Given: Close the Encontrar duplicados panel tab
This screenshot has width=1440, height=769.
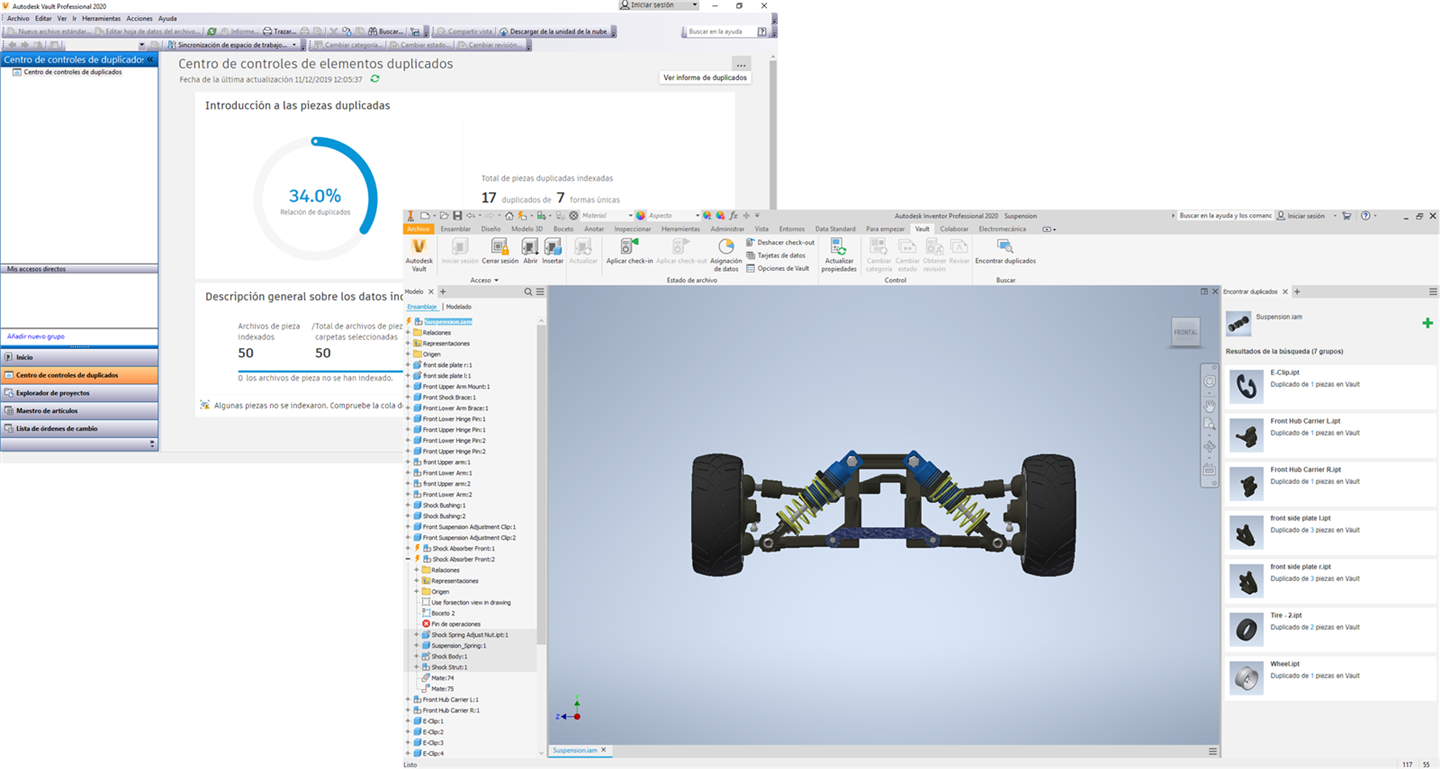Looking at the screenshot, I should (1285, 292).
